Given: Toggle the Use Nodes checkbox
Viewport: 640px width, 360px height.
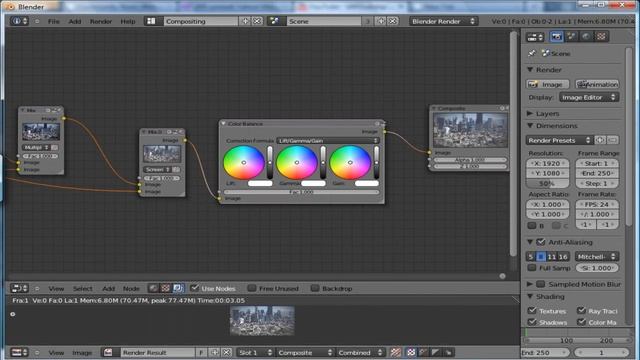Looking at the screenshot, I should pyautogui.click(x=195, y=288).
